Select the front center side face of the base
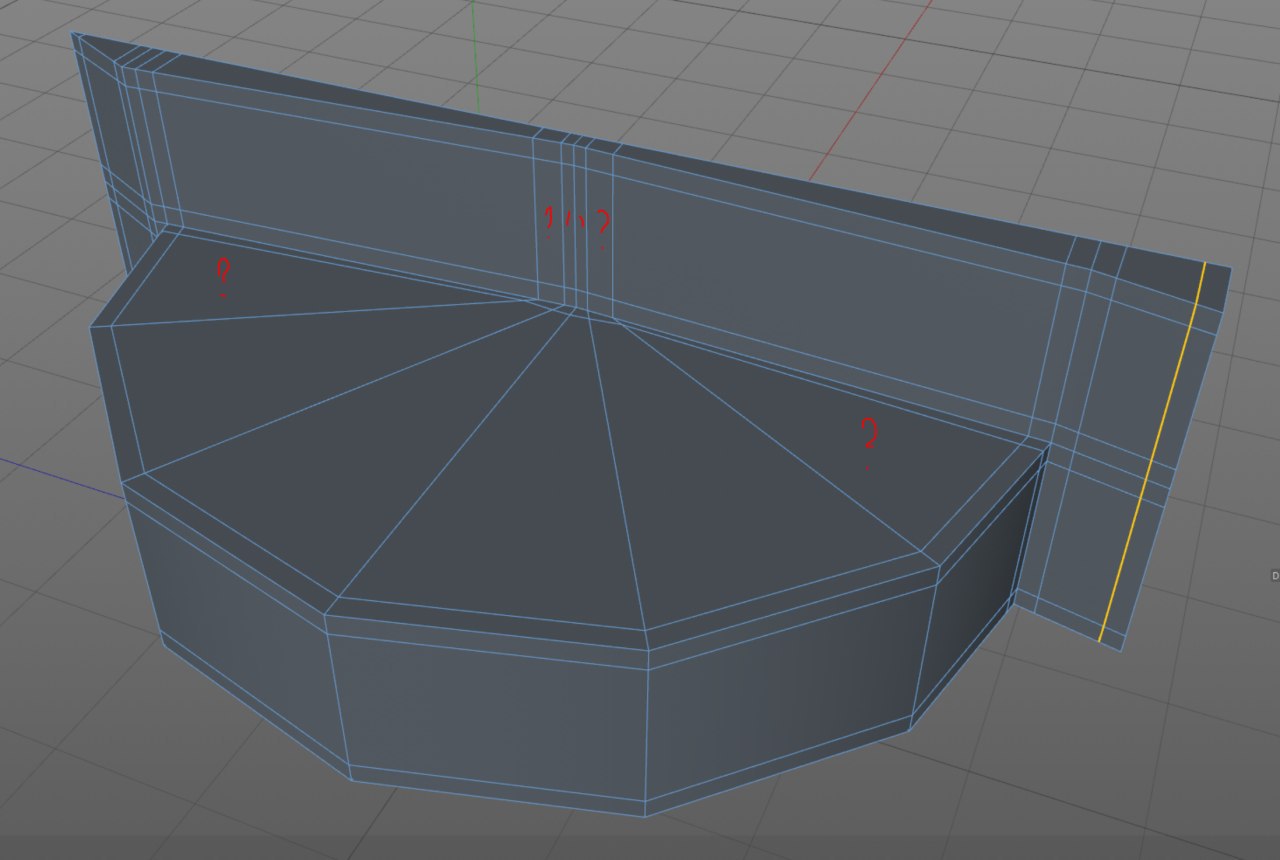 495,715
